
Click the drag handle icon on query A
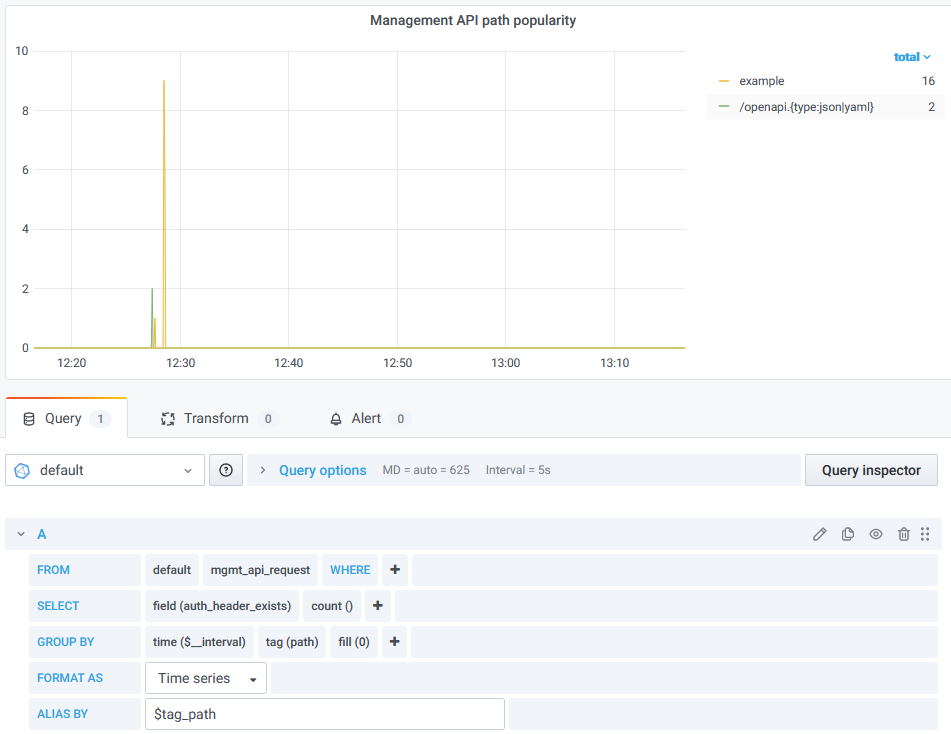click(x=925, y=534)
